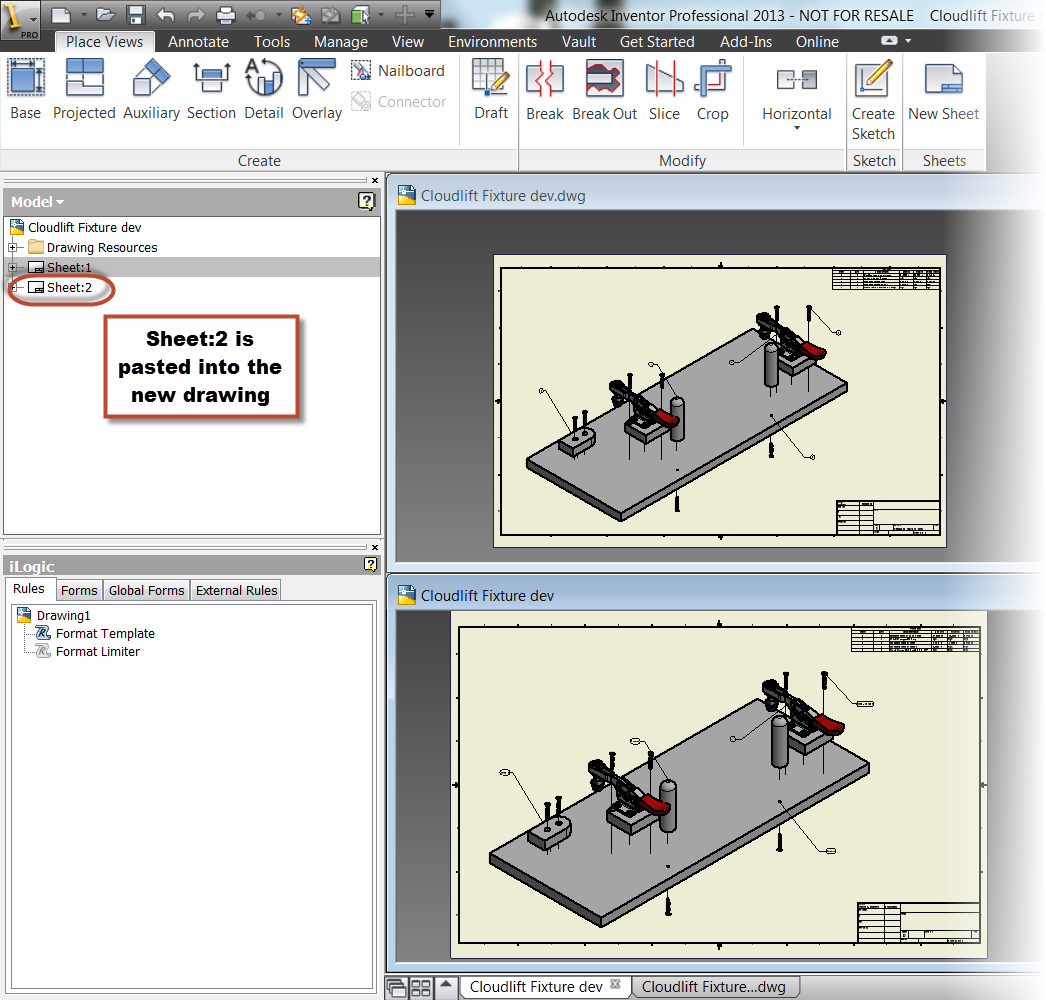This screenshot has height=1000, width=1046.
Task: Open the Online ribbon tab
Action: point(817,41)
